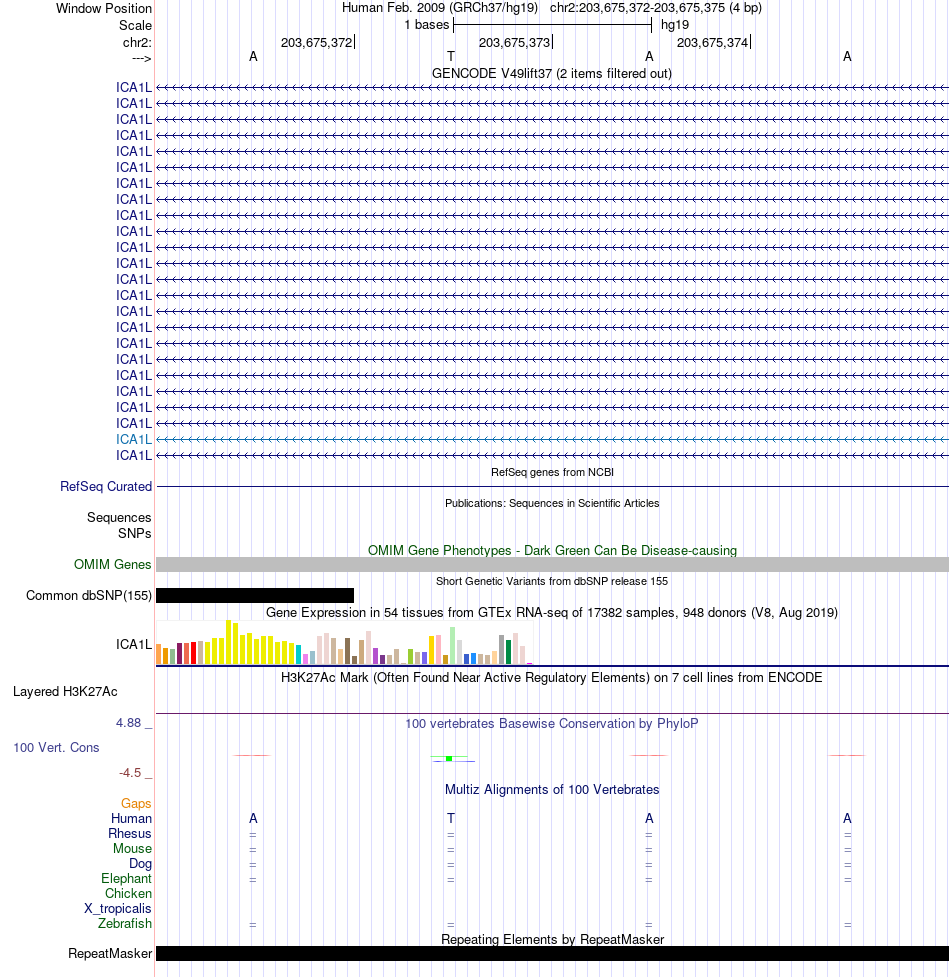
Task: Click the ---> sequence direction label
Action: 141,59
